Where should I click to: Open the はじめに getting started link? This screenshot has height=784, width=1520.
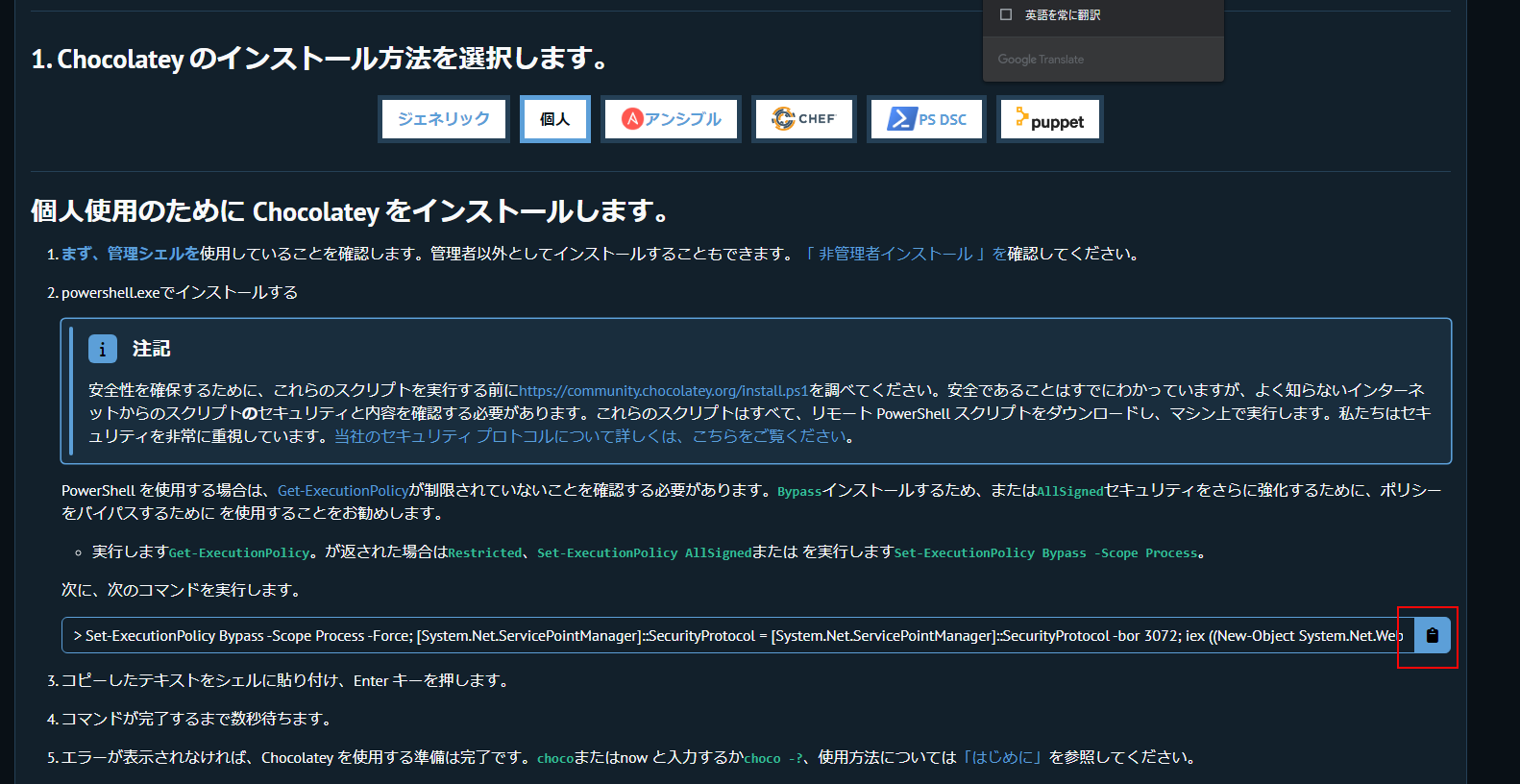pyautogui.click(x=1003, y=757)
